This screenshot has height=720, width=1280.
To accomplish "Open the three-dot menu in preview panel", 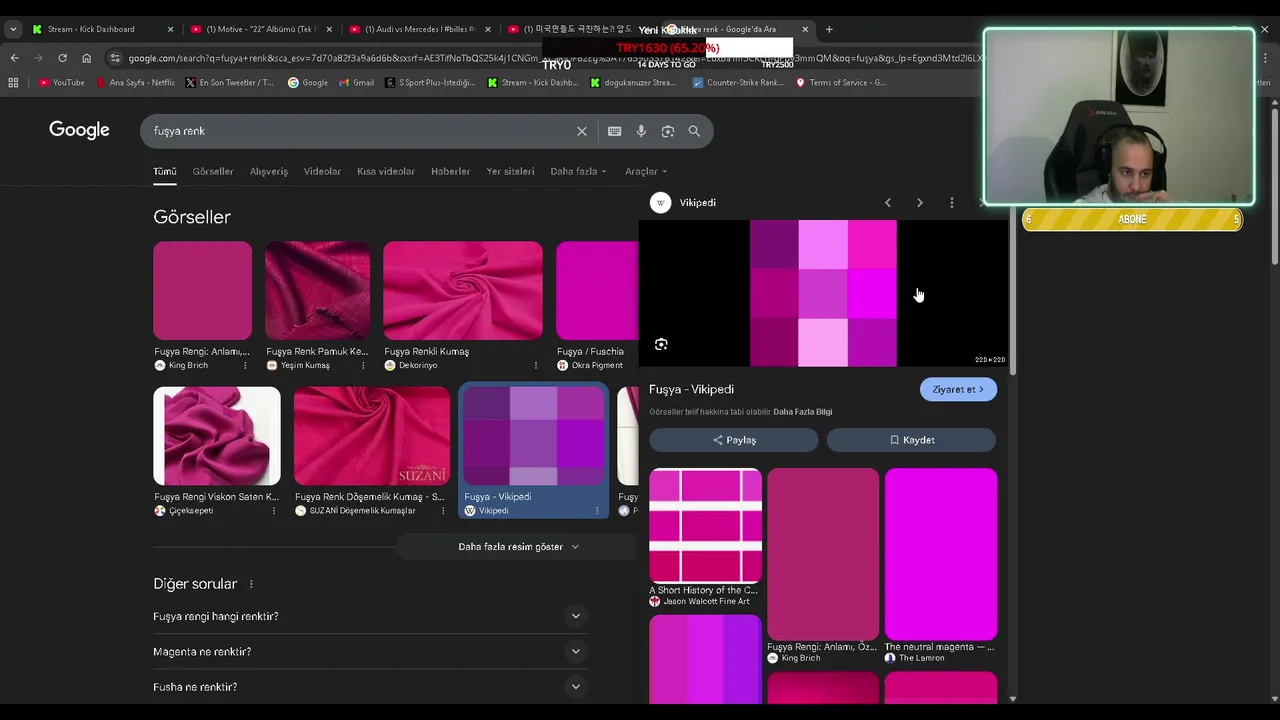I will (x=952, y=203).
